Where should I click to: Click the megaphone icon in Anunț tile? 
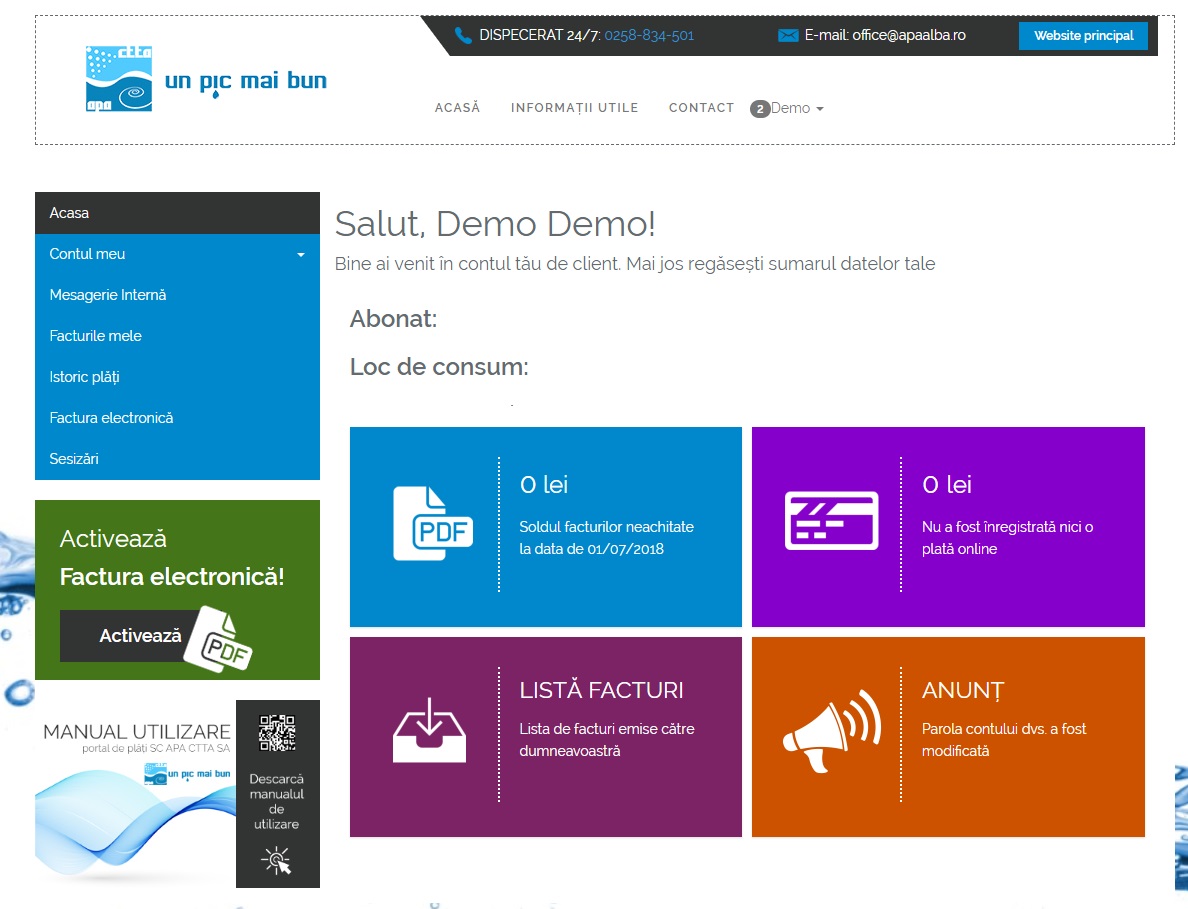(830, 731)
